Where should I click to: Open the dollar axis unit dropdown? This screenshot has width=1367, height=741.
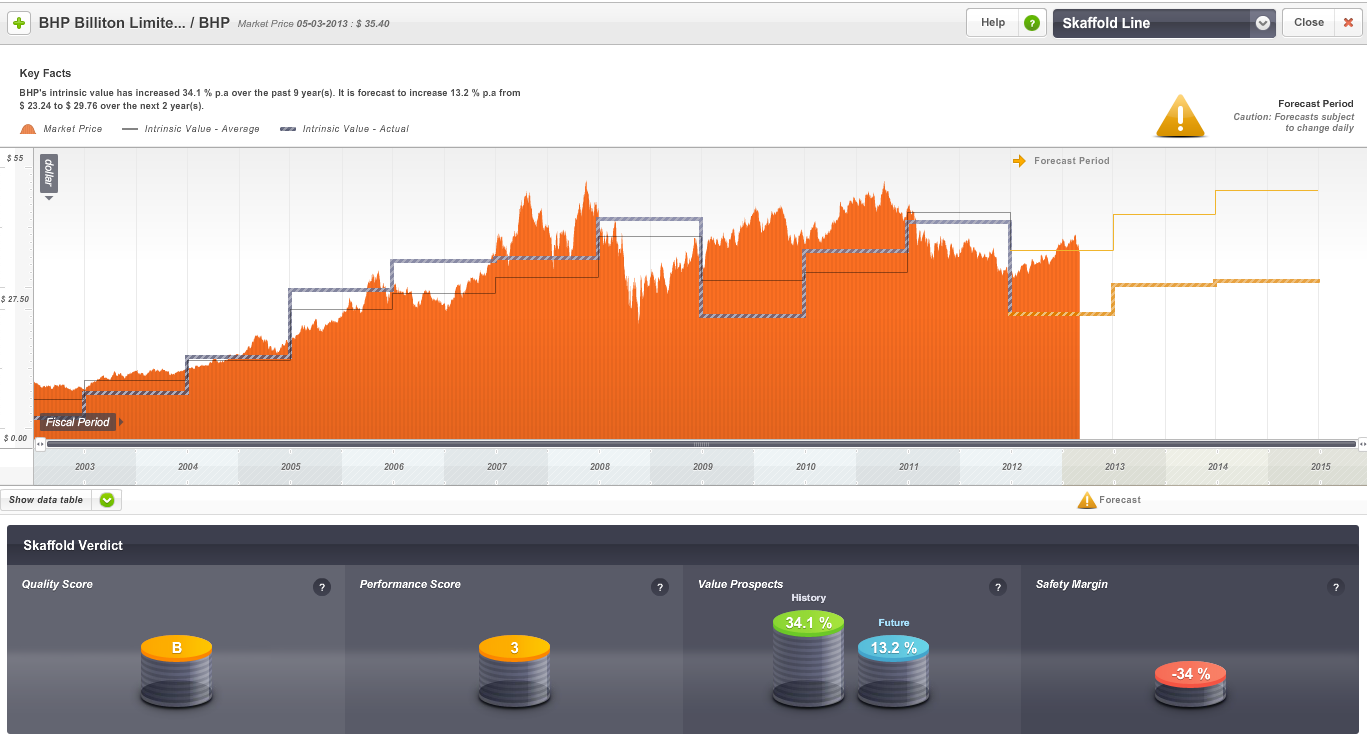pyautogui.click(x=48, y=178)
